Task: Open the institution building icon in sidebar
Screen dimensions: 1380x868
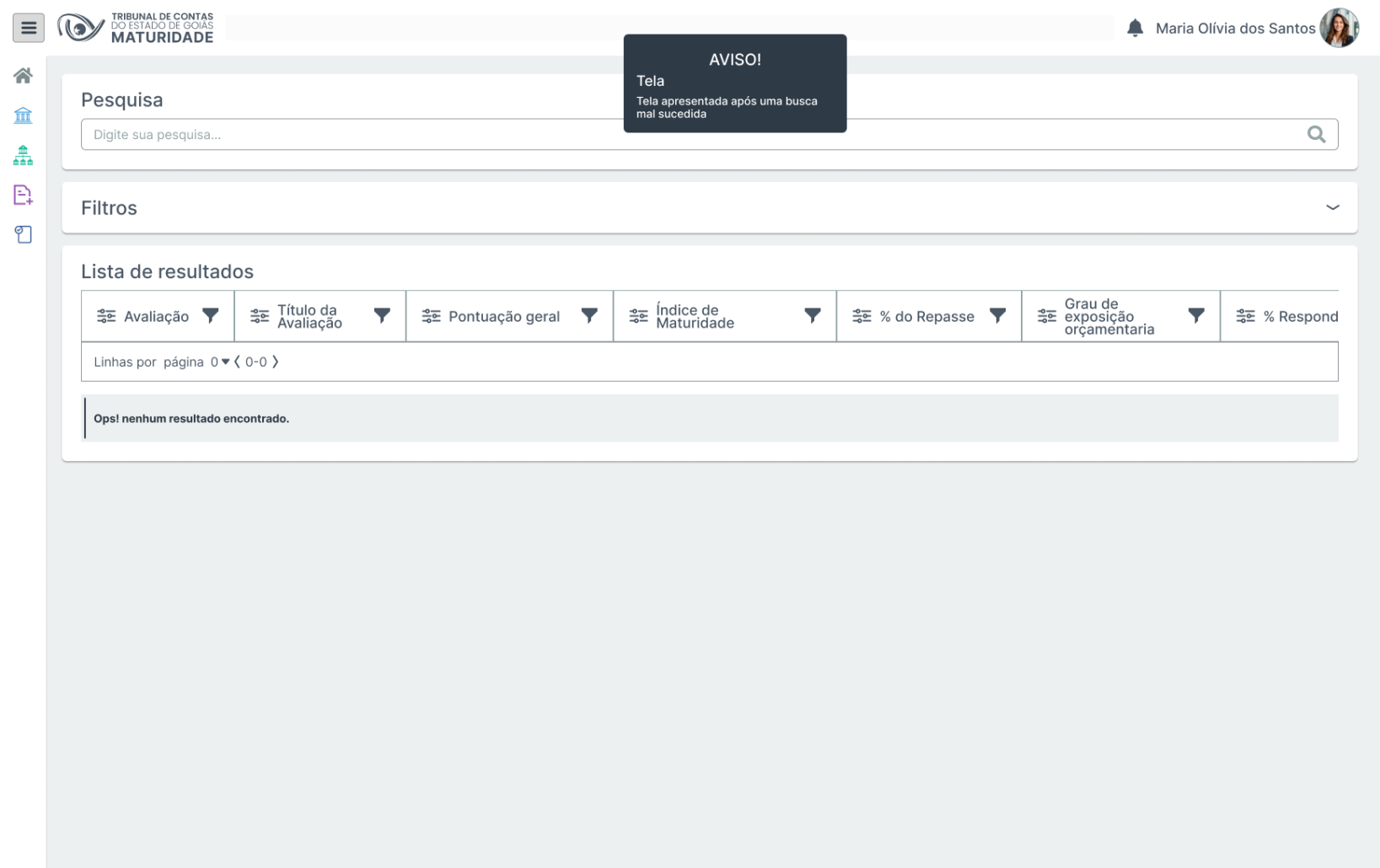Action: click(x=23, y=115)
